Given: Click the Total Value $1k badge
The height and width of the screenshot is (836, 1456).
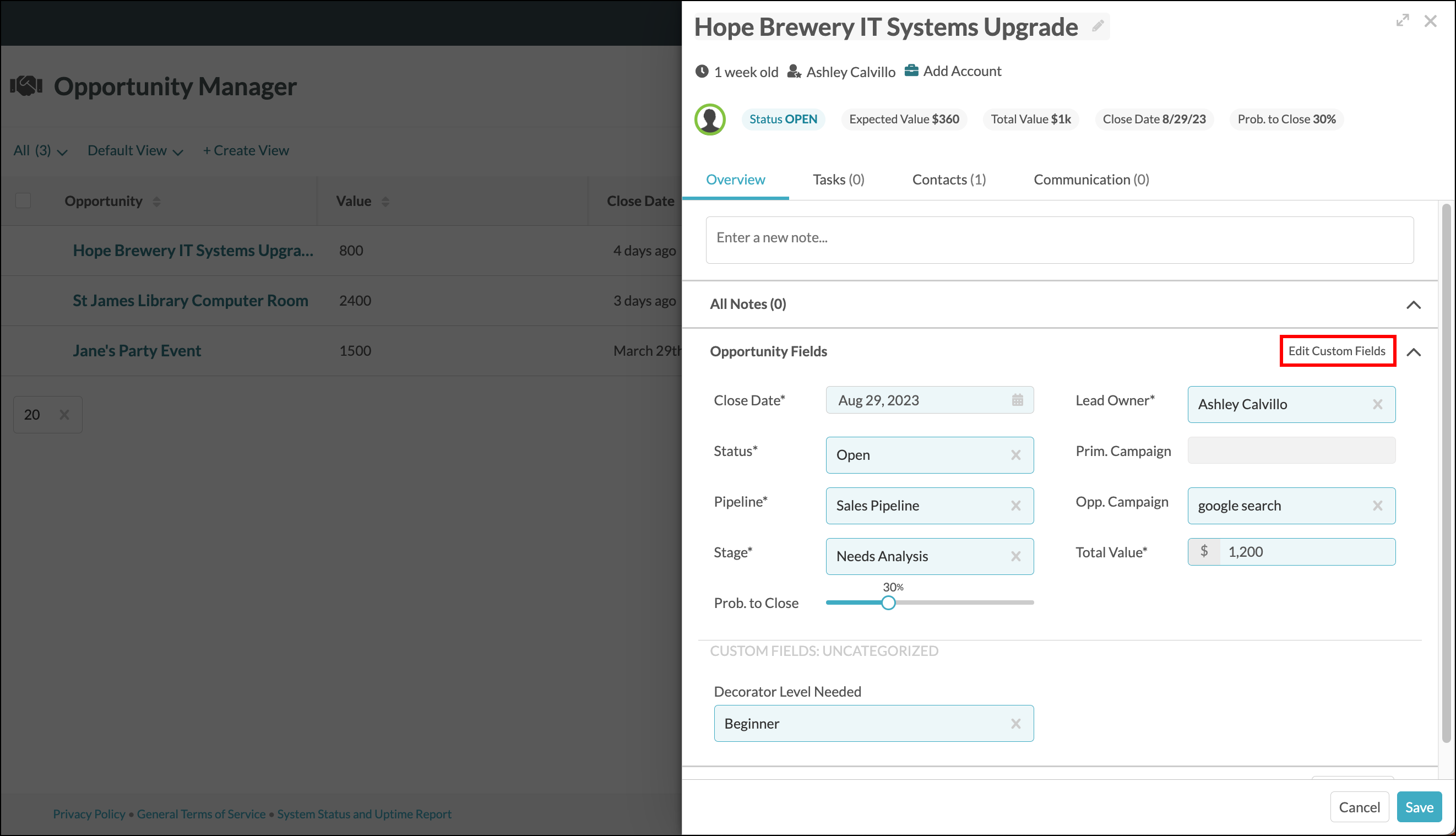Looking at the screenshot, I should [1030, 120].
